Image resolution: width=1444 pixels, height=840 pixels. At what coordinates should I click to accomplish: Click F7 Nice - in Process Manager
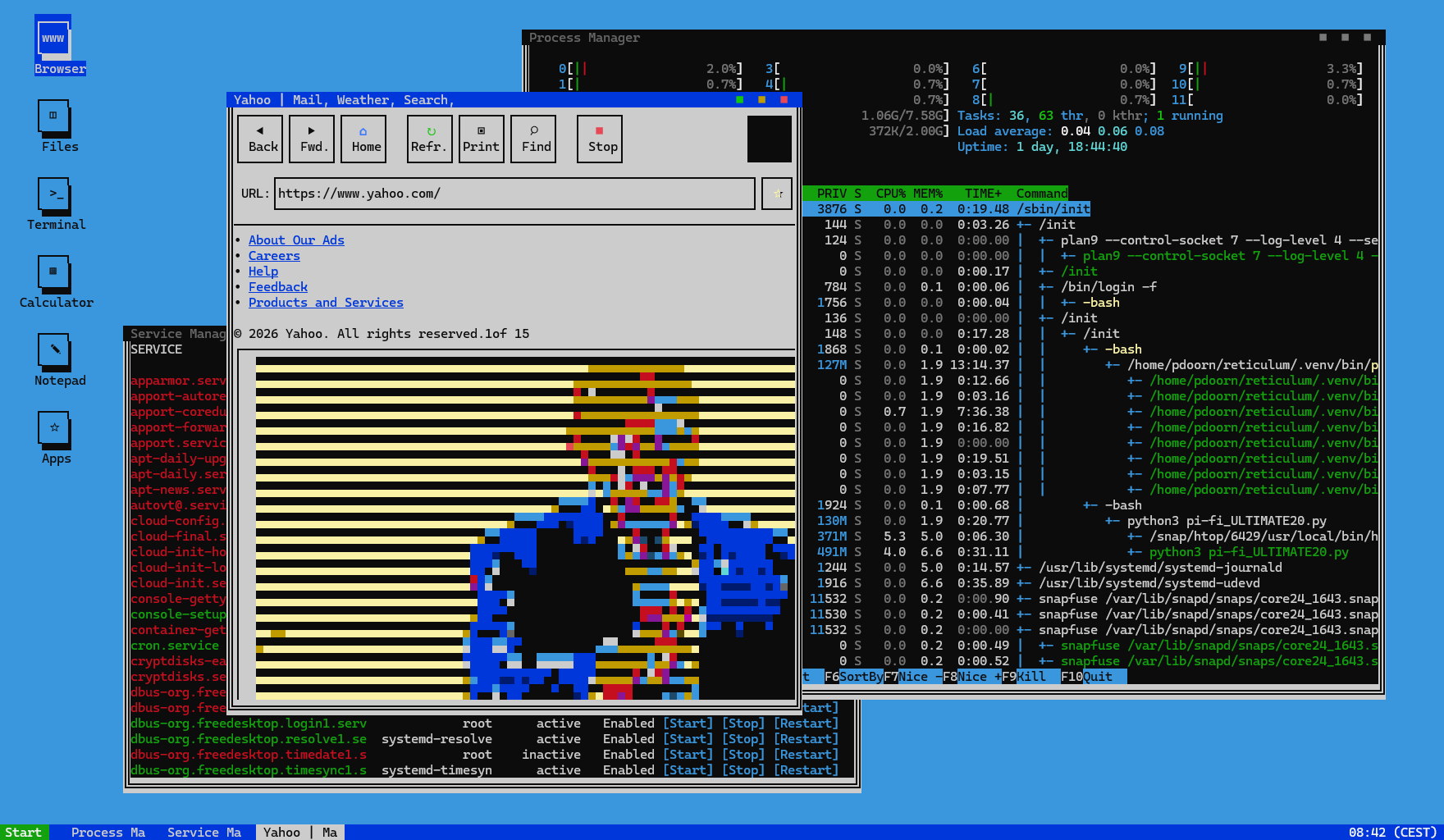coord(913,677)
